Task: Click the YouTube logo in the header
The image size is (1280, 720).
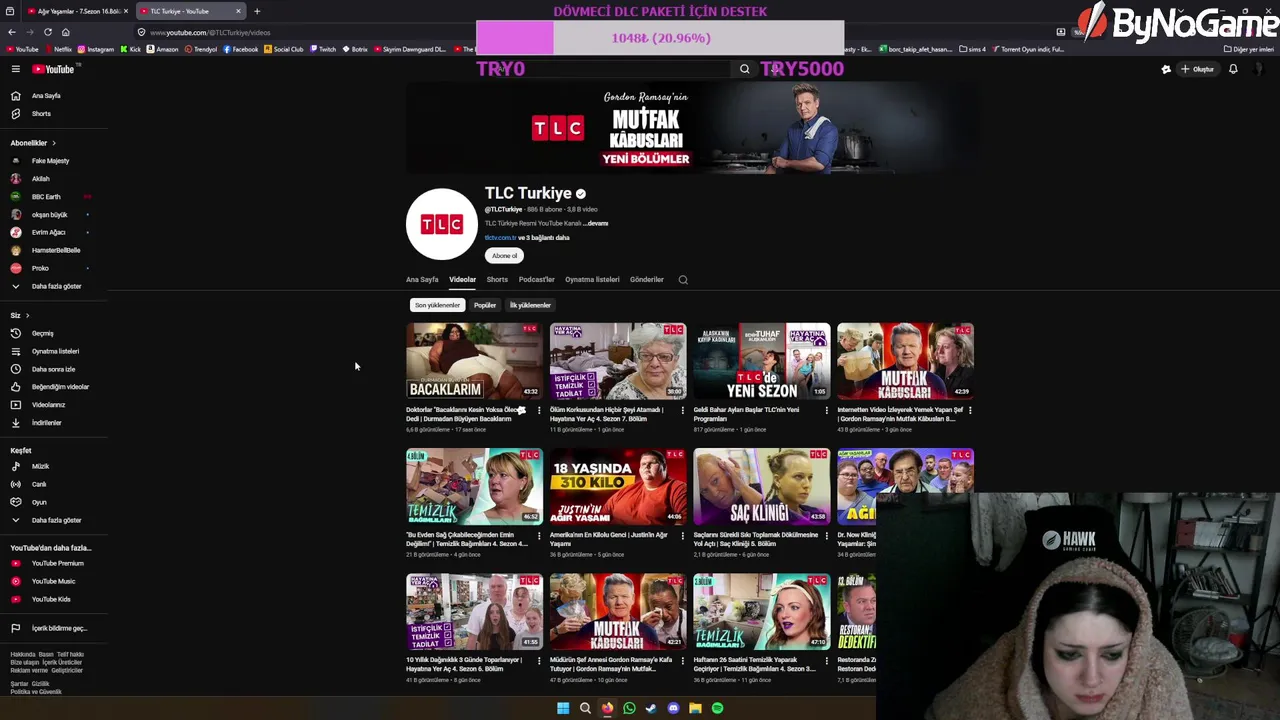Action: click(54, 69)
